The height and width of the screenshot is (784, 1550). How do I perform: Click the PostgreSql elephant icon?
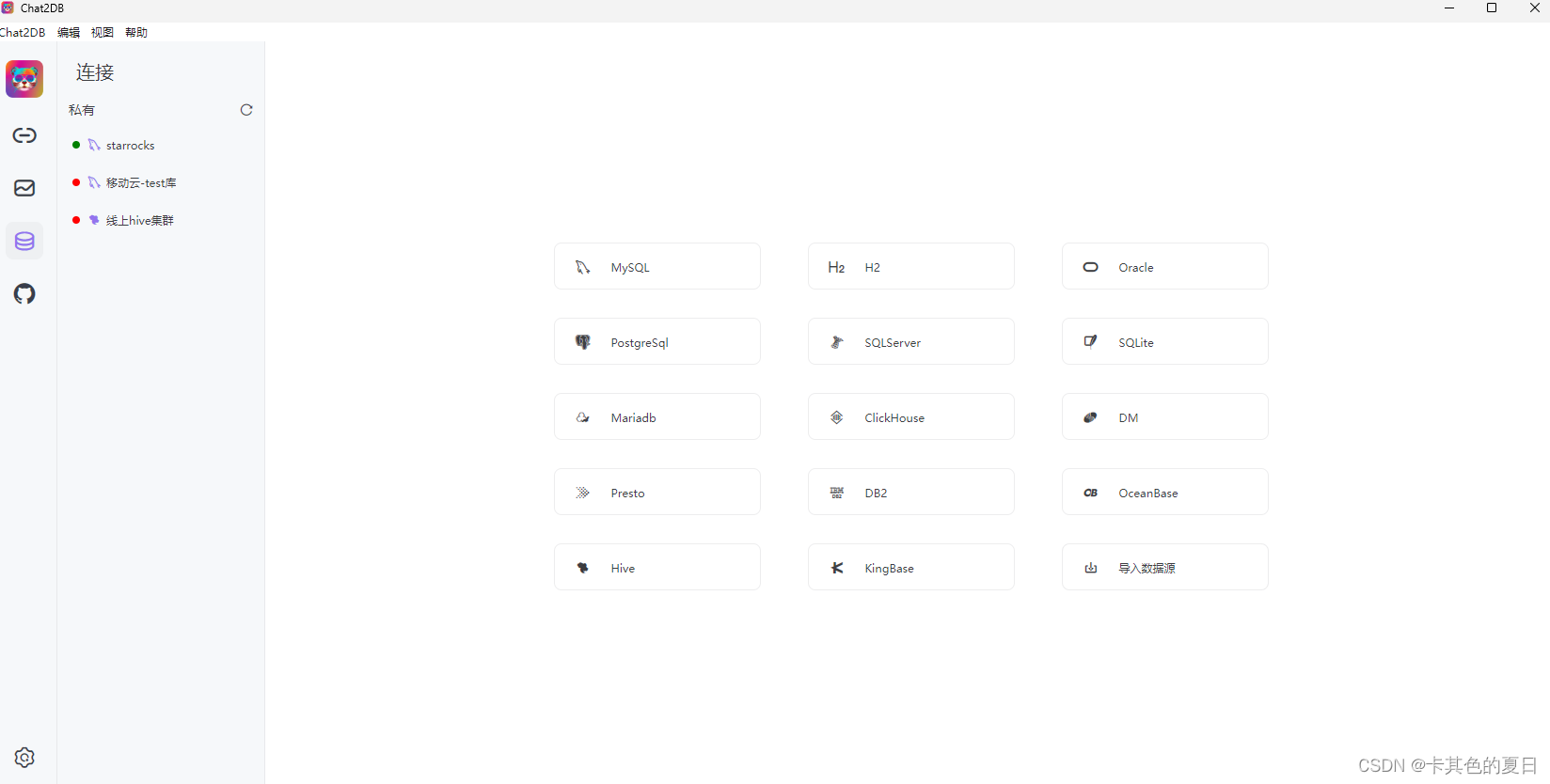583,342
